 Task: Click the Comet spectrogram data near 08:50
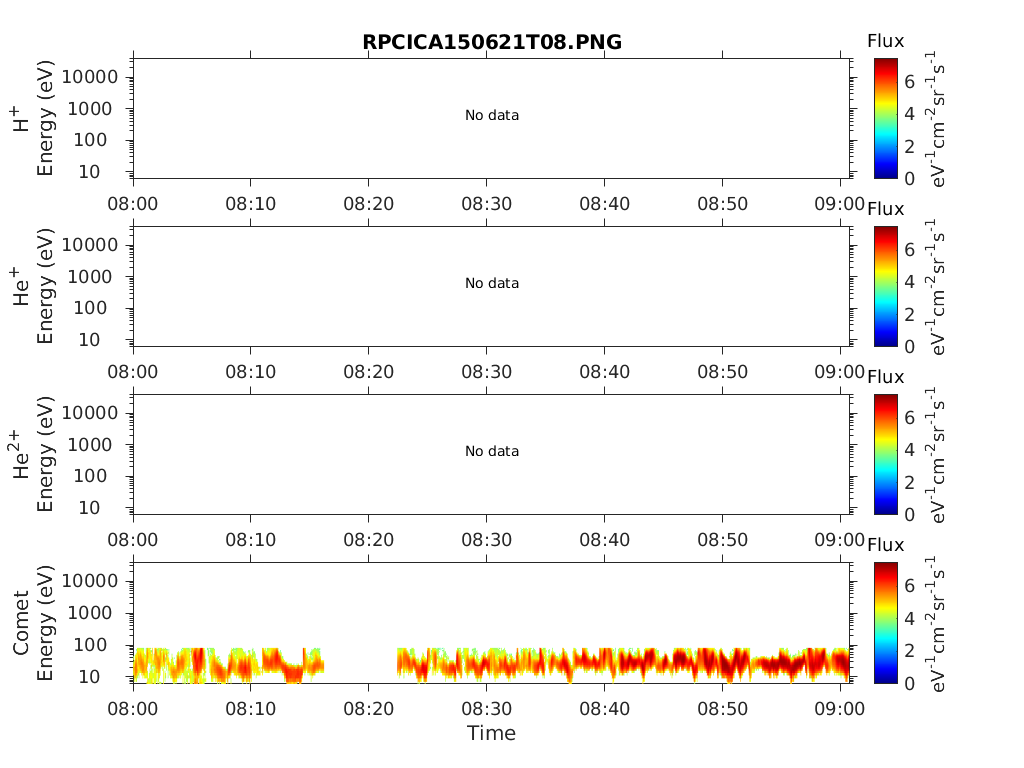click(722, 664)
